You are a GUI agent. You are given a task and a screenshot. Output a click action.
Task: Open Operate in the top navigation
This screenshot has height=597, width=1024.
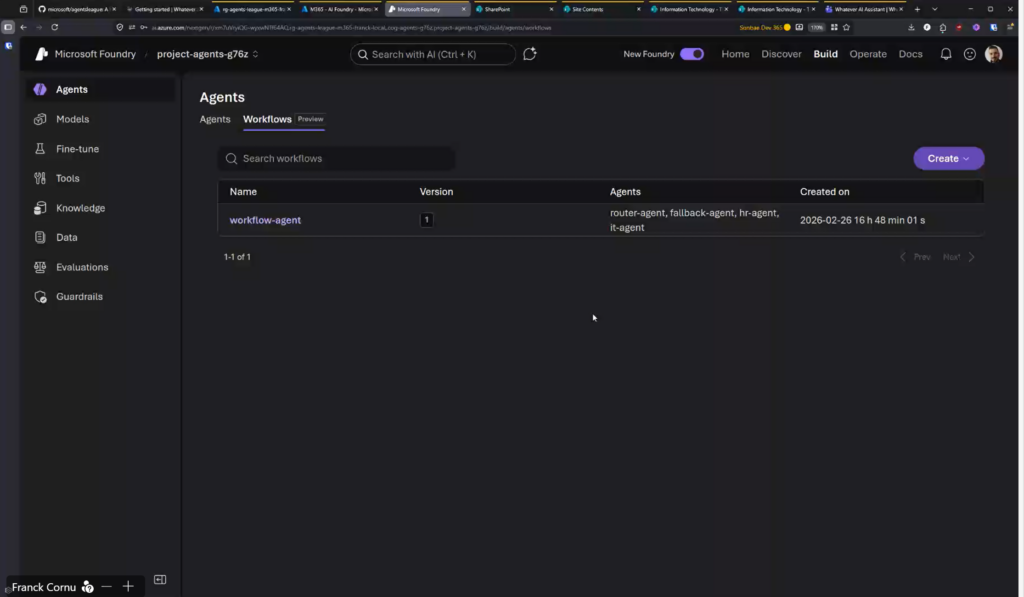[868, 54]
